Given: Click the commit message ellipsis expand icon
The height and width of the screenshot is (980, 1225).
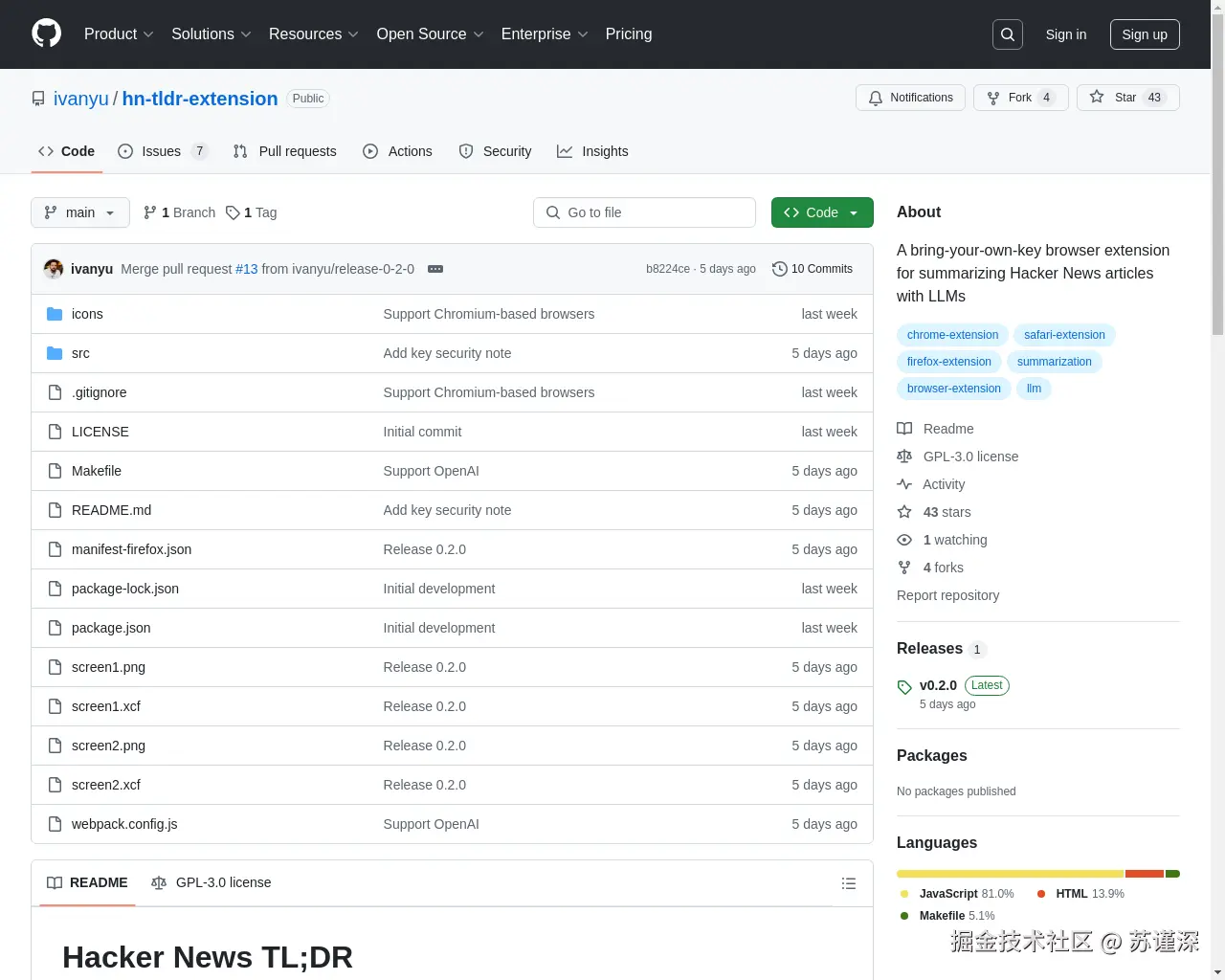Looking at the screenshot, I should point(435,269).
